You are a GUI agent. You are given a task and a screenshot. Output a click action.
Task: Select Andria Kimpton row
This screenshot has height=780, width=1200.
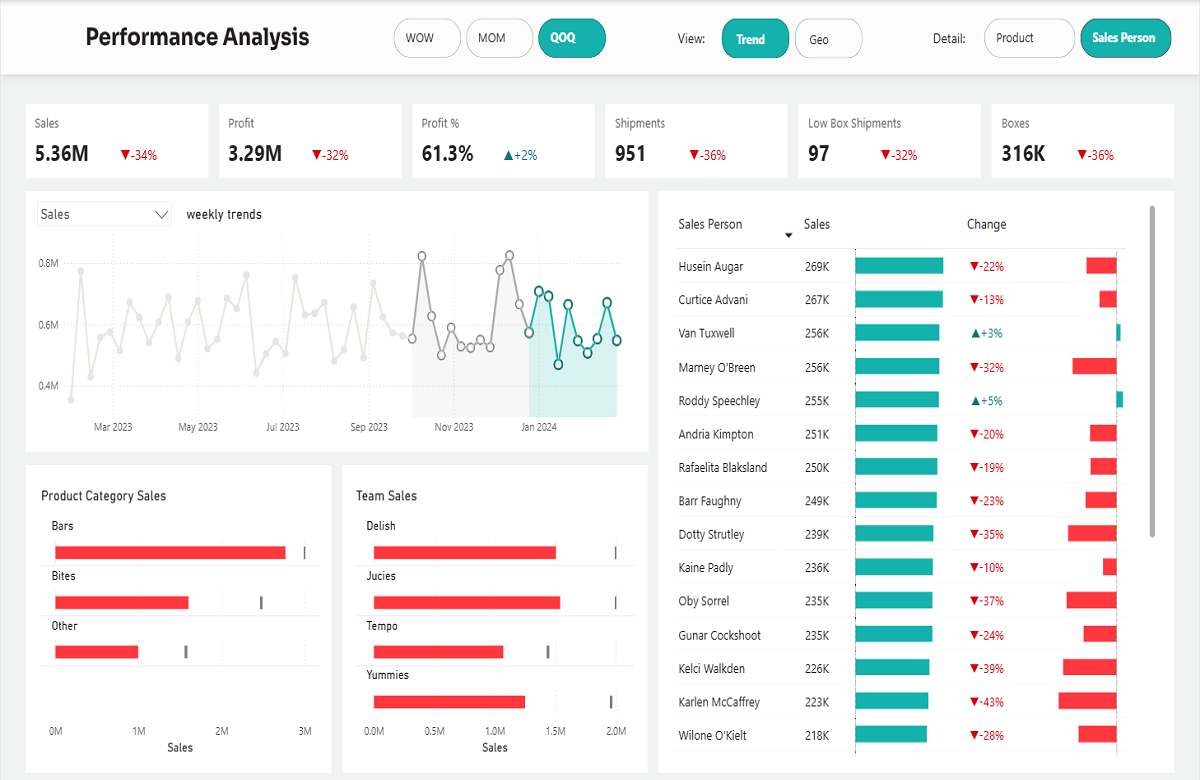click(900, 434)
